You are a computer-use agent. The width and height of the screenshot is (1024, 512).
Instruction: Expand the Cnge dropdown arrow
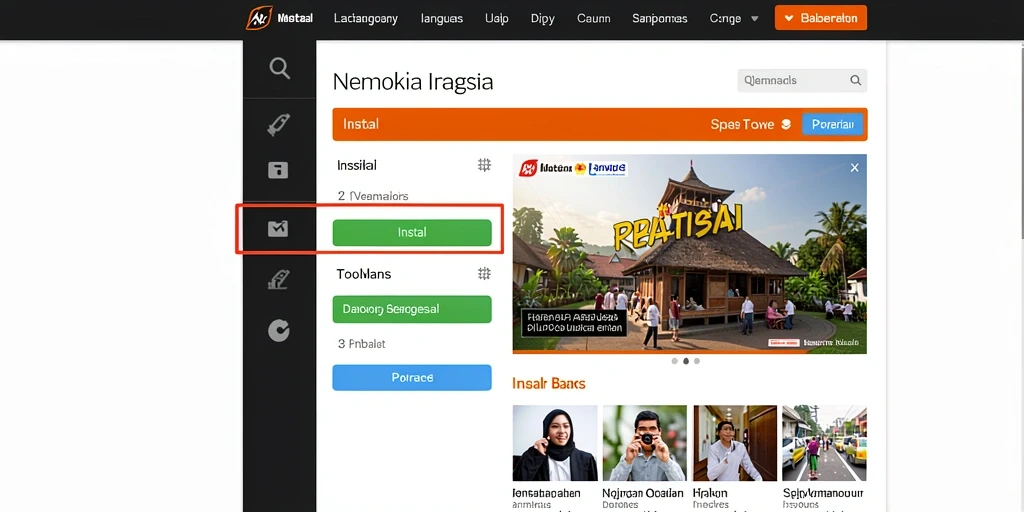755,18
